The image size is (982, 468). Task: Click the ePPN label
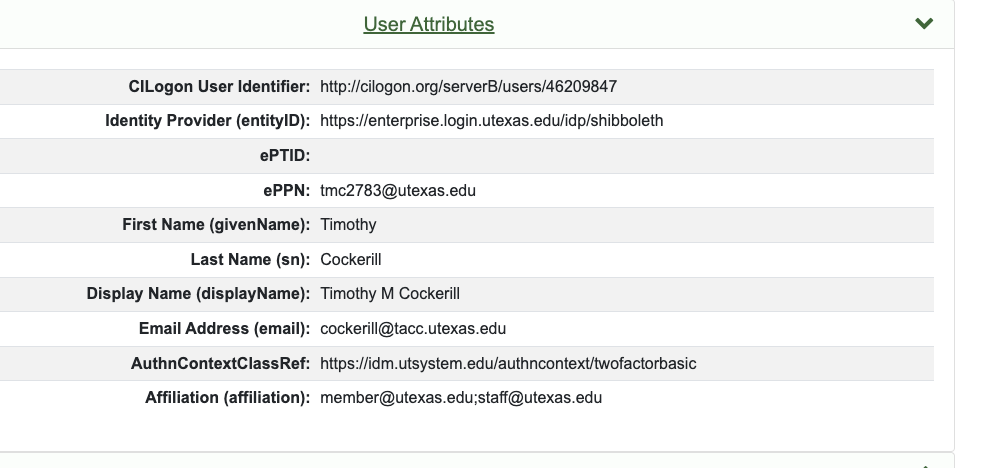pyautogui.click(x=286, y=190)
